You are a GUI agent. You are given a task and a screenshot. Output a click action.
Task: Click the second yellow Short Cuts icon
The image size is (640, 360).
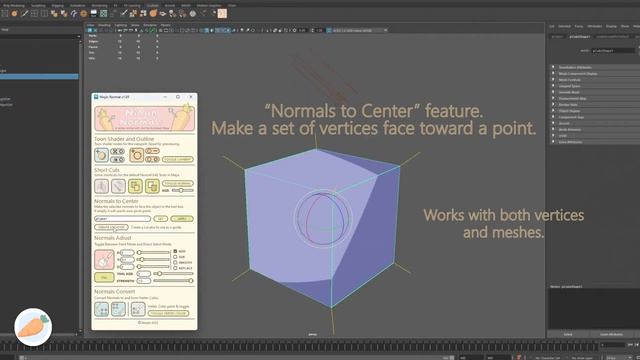click(152, 186)
